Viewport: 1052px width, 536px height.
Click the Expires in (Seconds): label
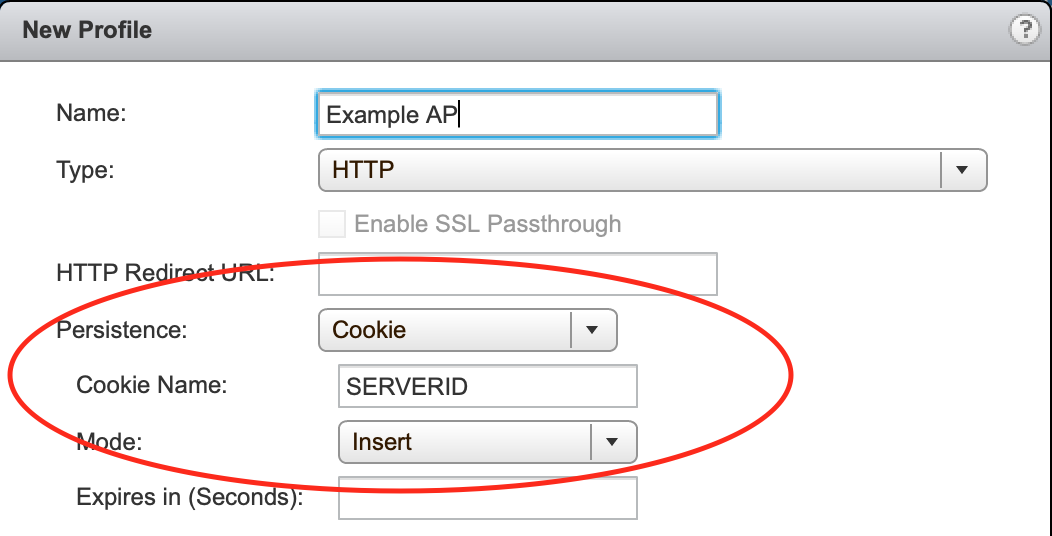click(190, 497)
